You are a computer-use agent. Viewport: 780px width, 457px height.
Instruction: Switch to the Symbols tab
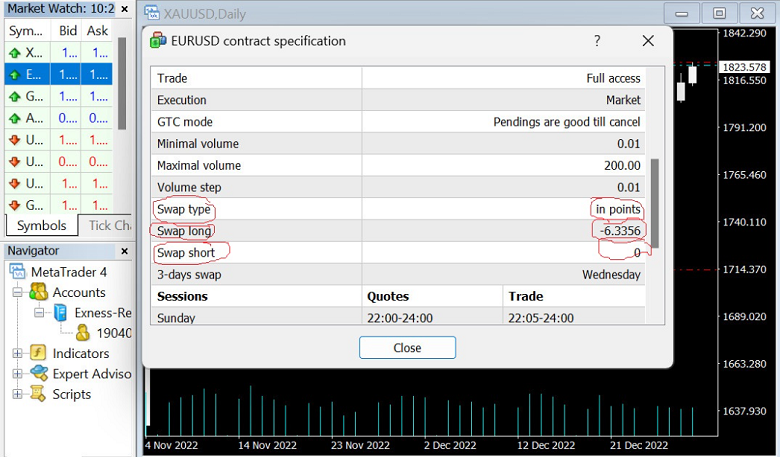[41, 226]
